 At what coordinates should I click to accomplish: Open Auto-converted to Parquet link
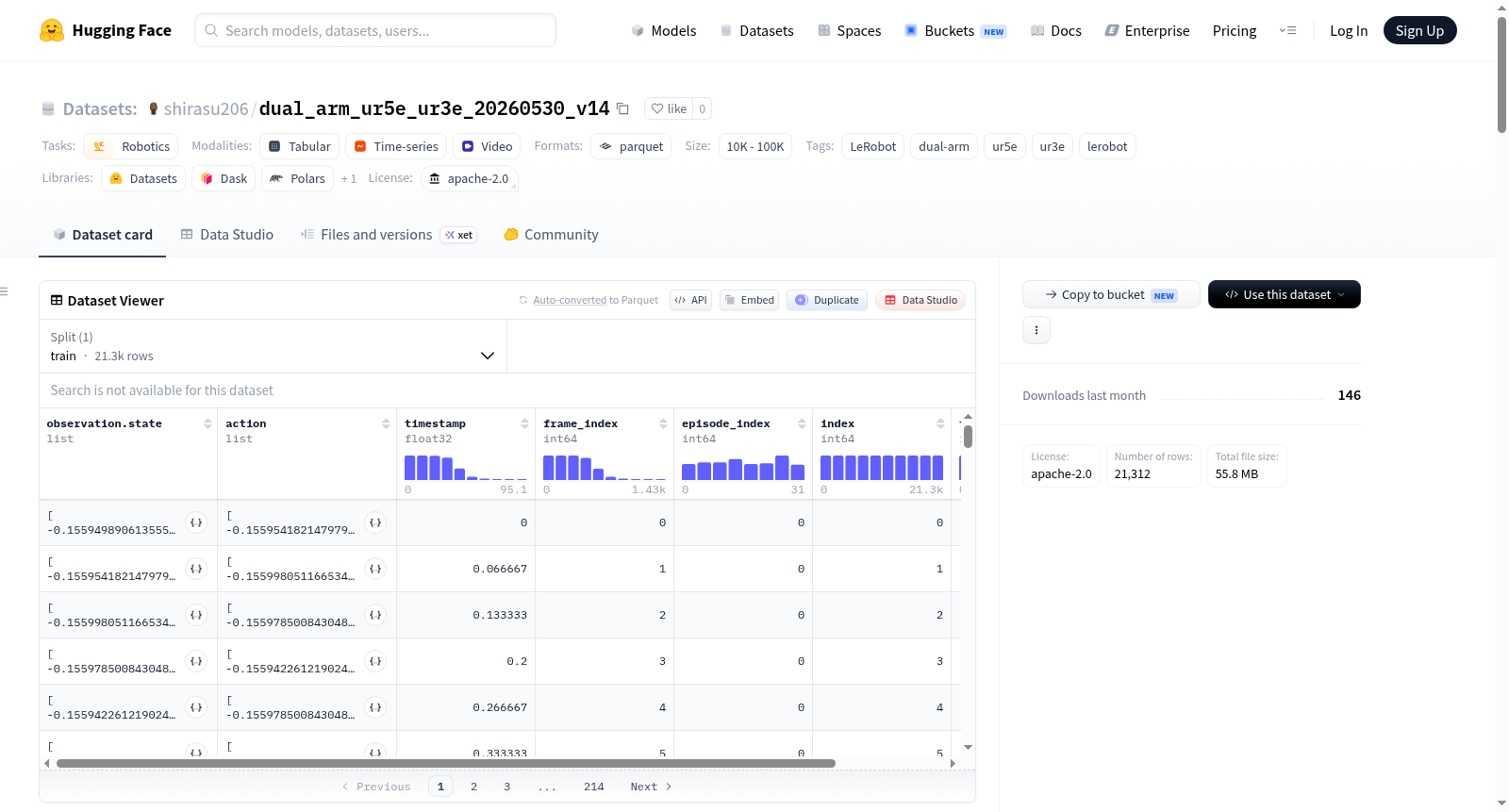click(570, 300)
